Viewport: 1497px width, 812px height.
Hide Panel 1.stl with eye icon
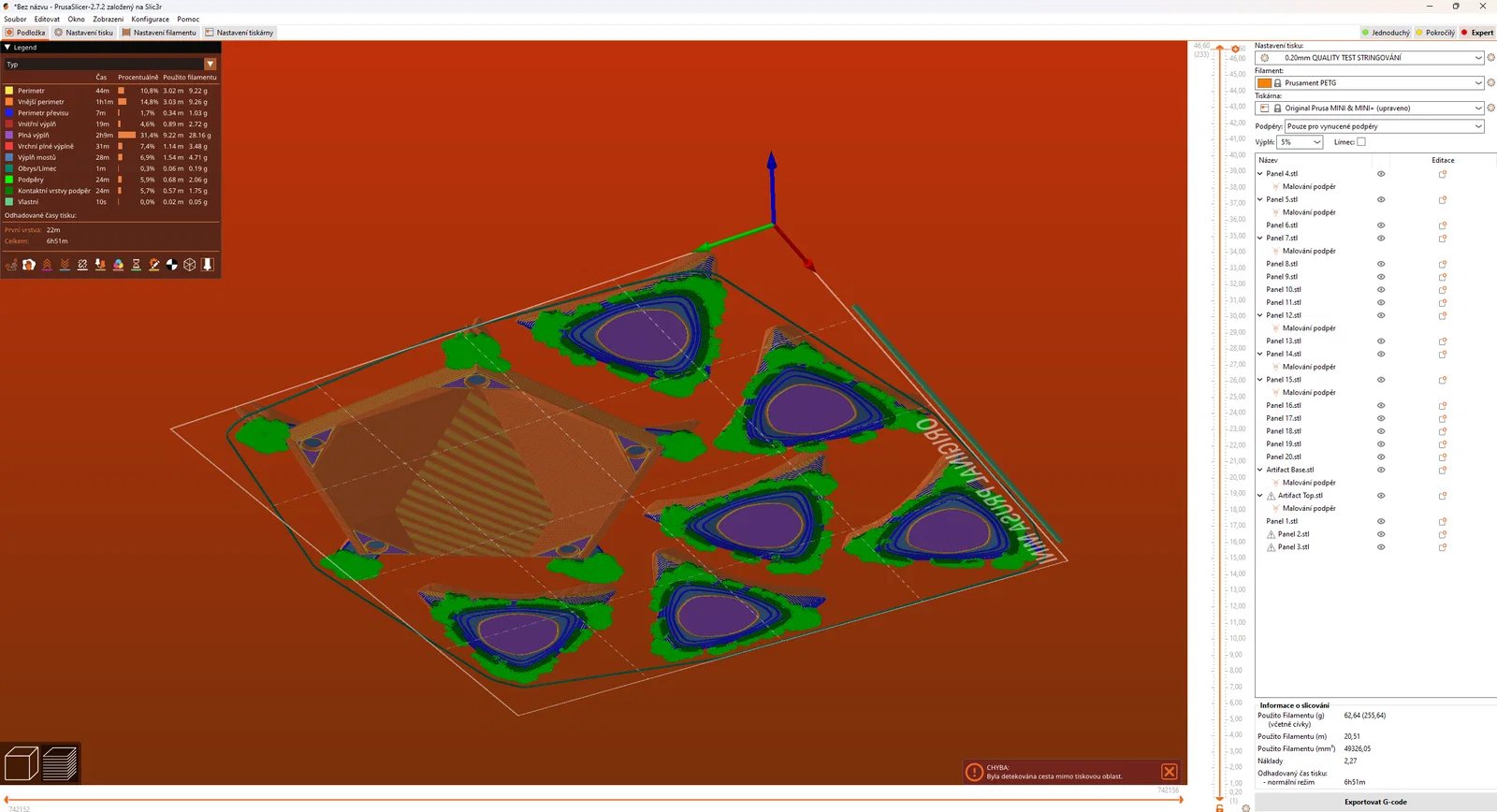click(1381, 522)
